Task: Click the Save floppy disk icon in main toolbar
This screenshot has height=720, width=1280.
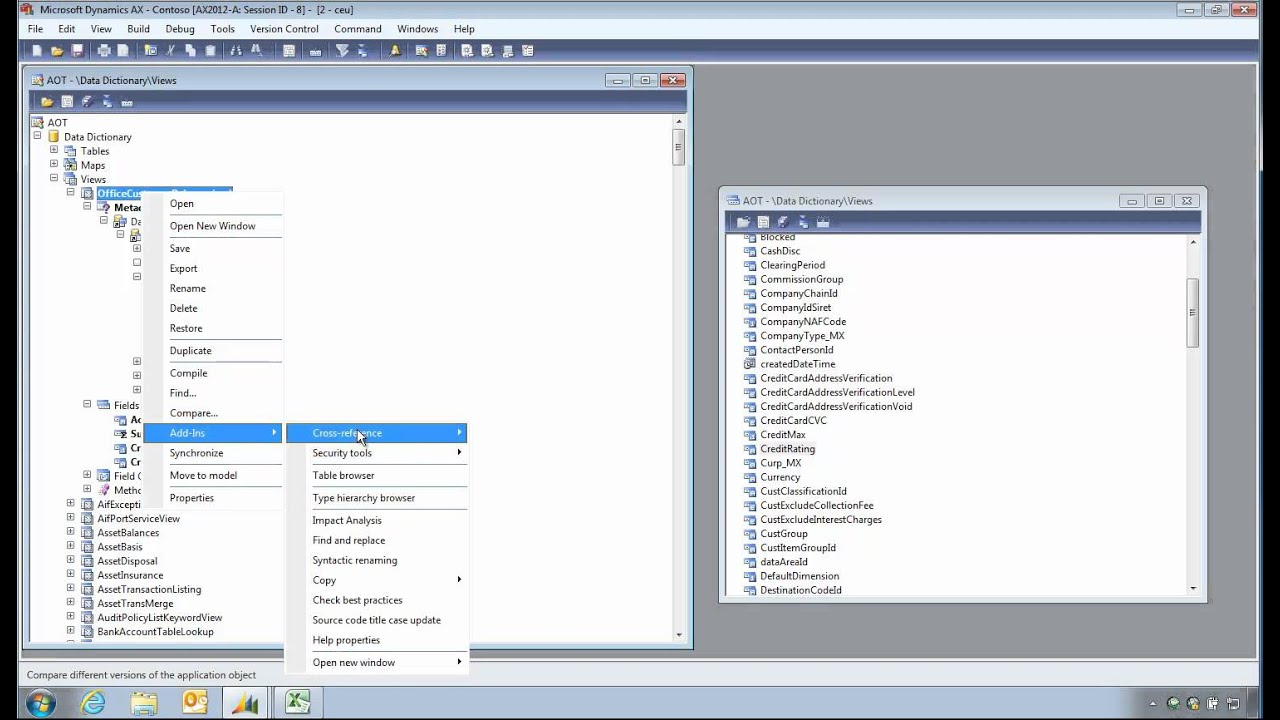Action: [x=77, y=51]
